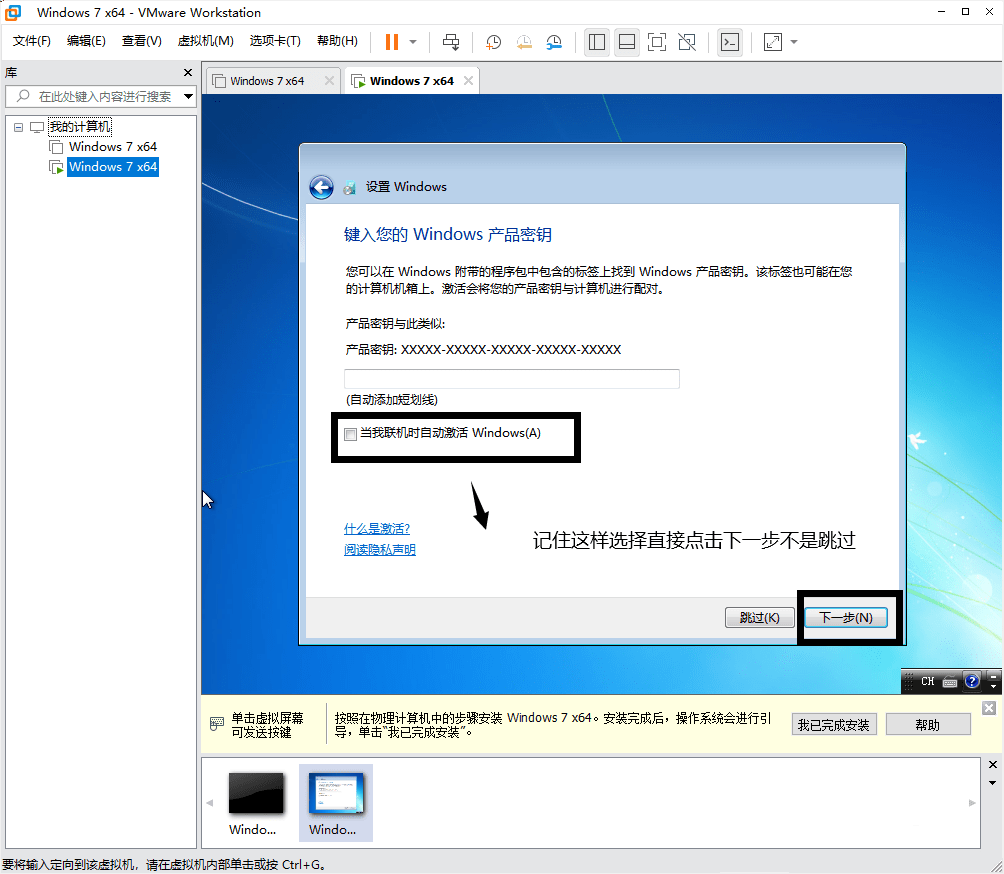This screenshot has height=874, width=1004.
Task: Click the keyboard icon on language bar
Action: [x=950, y=682]
